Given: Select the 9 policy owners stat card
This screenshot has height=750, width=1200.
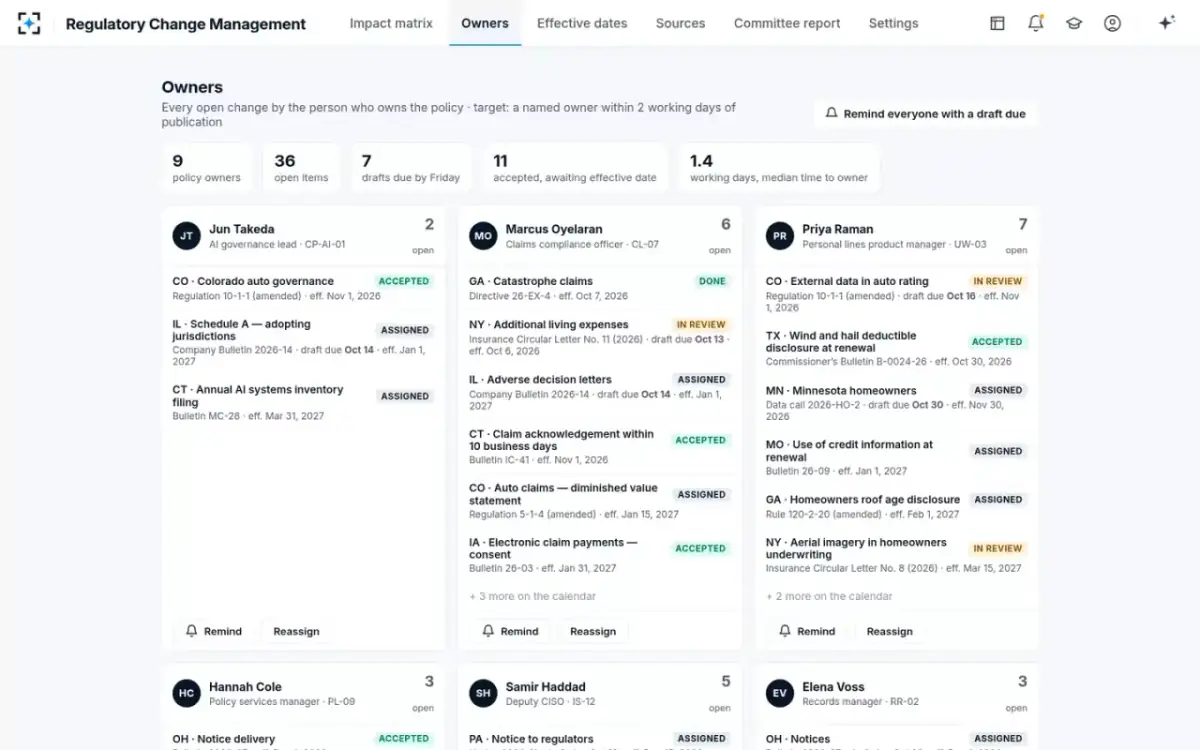Looking at the screenshot, I should (207, 167).
